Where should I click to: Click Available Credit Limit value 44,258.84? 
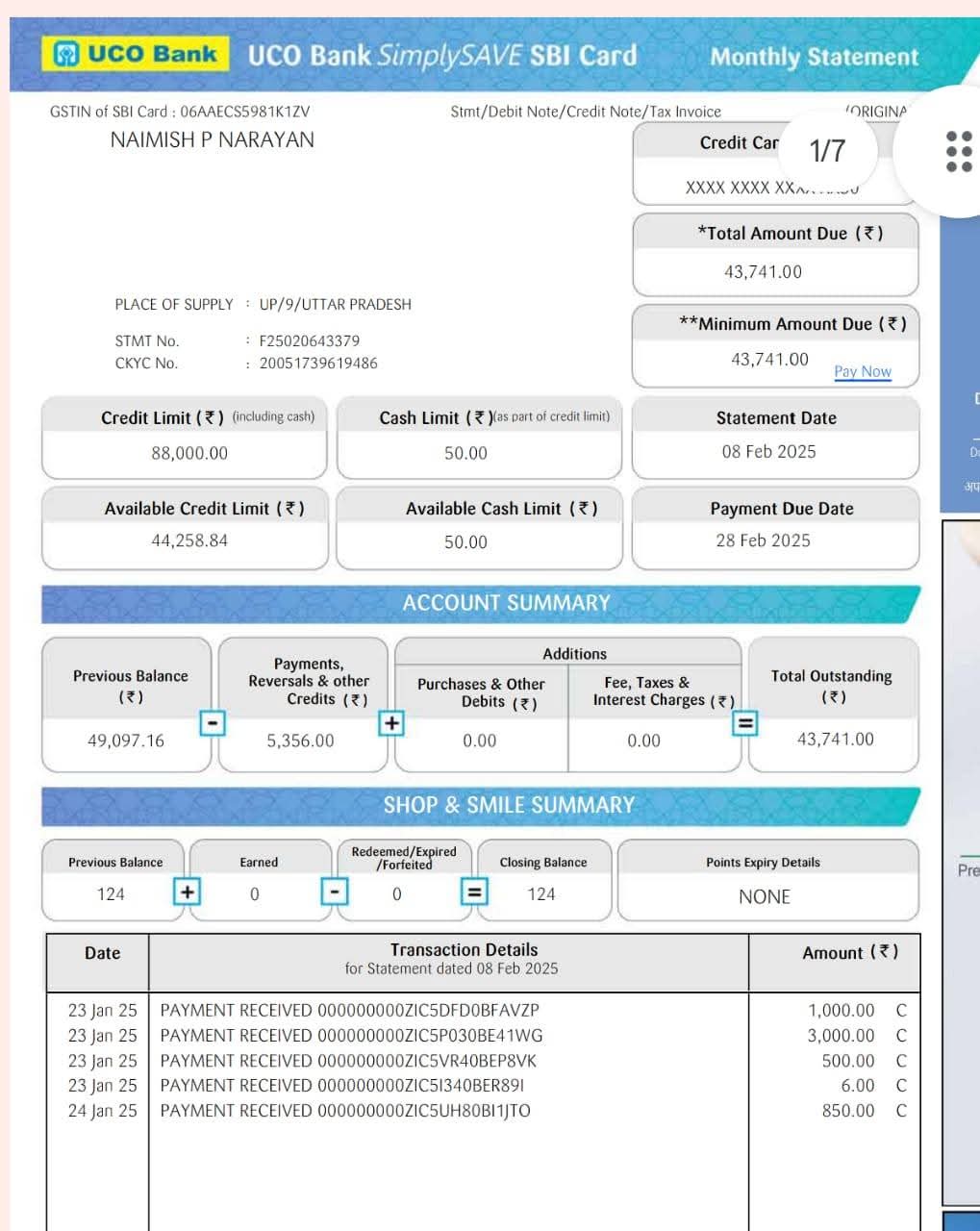(189, 540)
